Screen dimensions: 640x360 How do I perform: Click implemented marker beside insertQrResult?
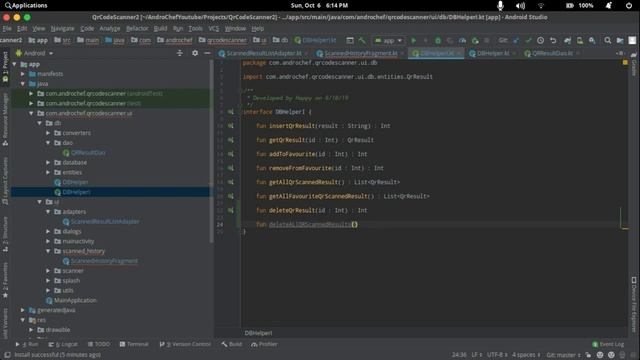click(231, 126)
